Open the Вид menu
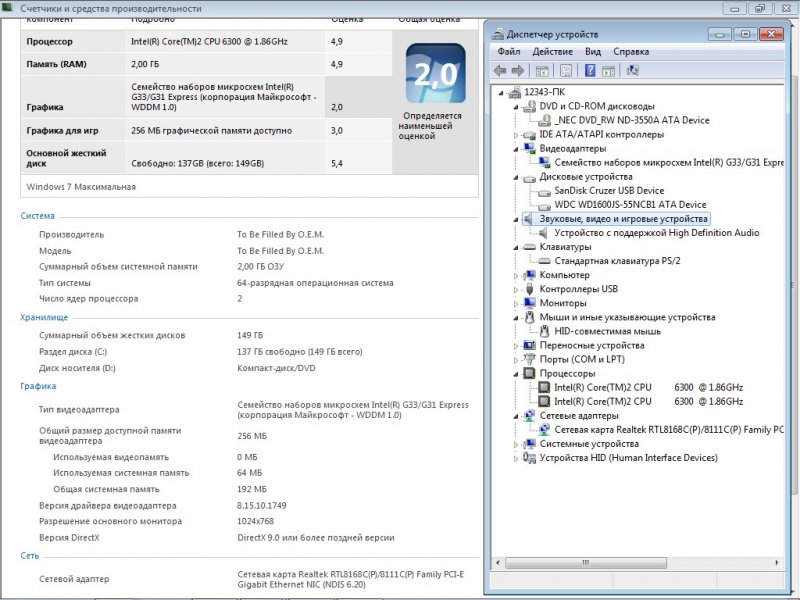The image size is (800, 600). click(593, 51)
